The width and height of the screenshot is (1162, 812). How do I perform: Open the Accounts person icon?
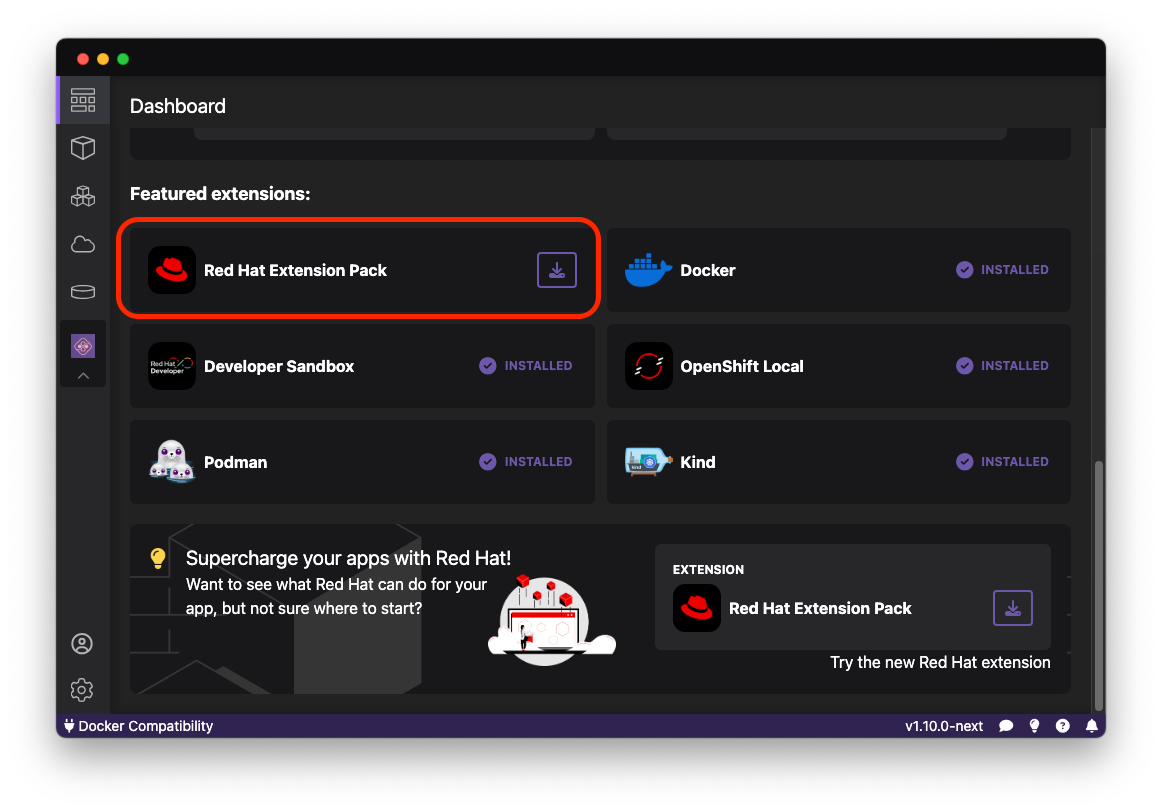[x=82, y=644]
